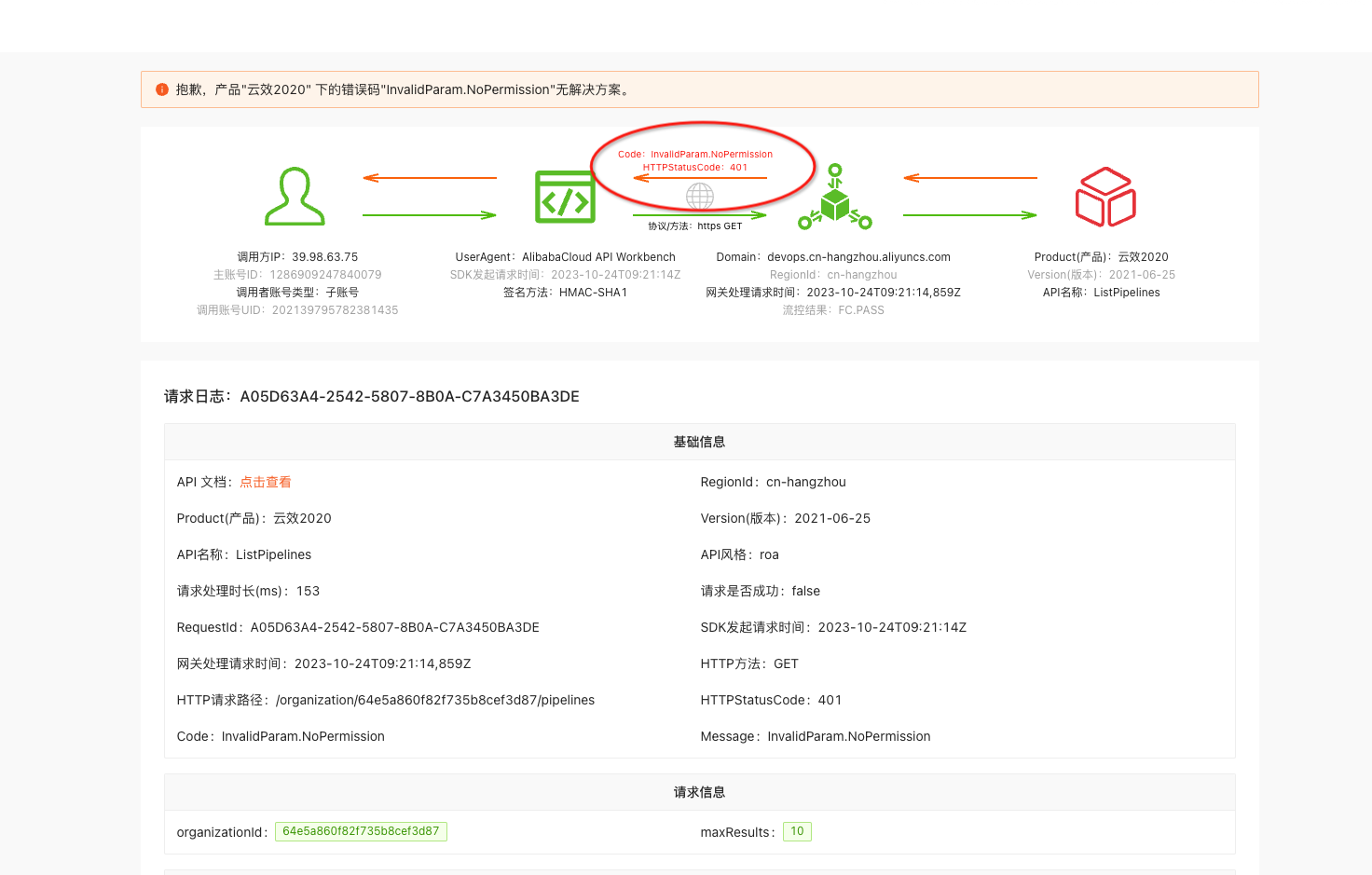
Task: Click the RequestId row in 基础信息
Action: 358,627
